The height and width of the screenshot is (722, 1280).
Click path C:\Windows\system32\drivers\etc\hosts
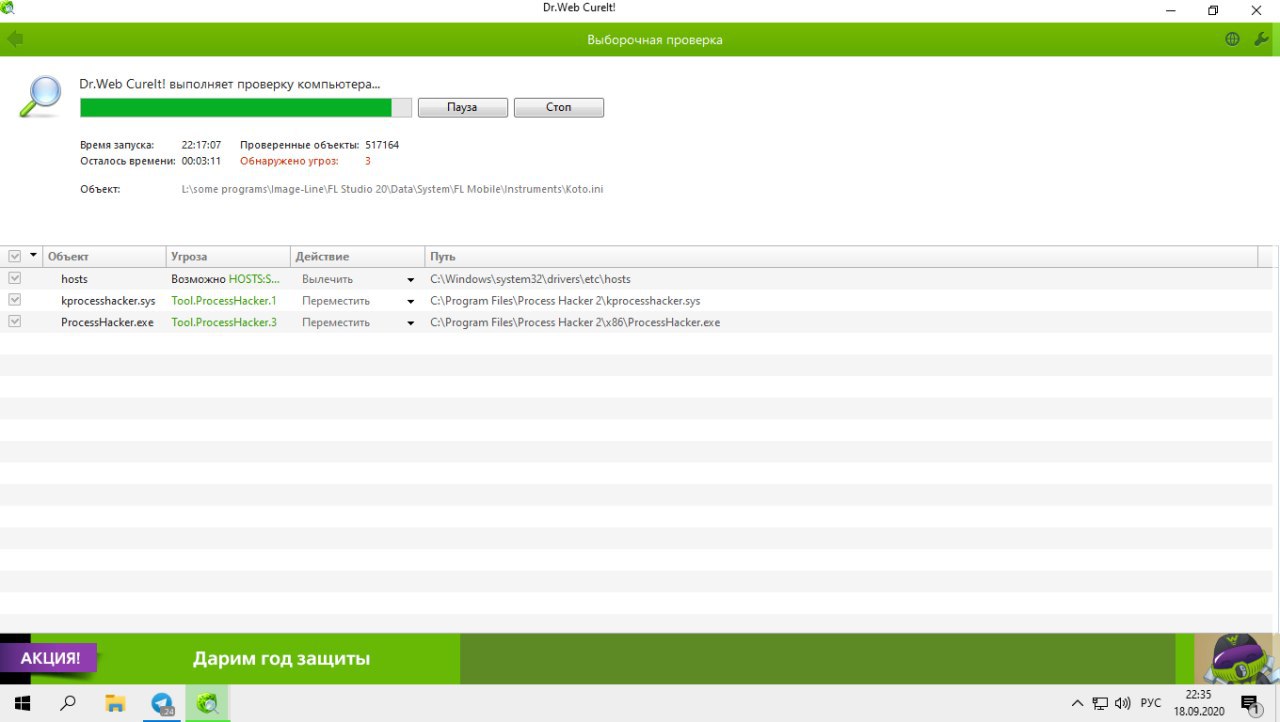[x=530, y=279]
